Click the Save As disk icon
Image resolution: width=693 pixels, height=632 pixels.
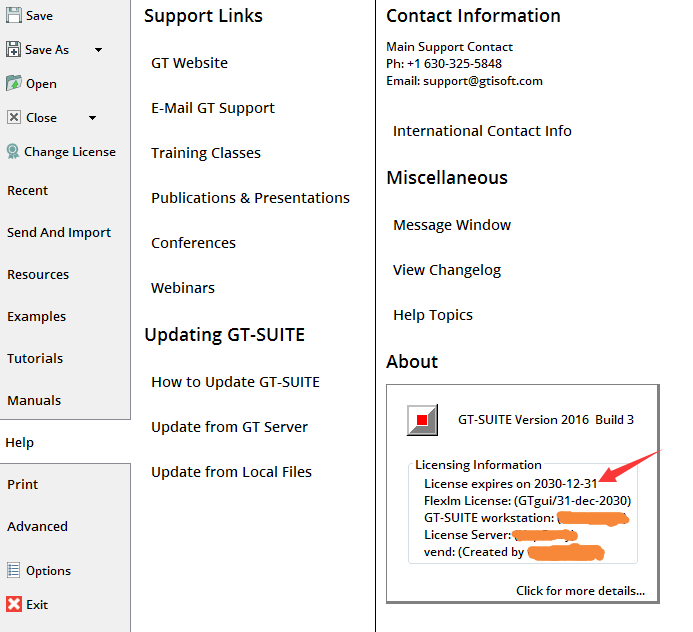point(13,49)
